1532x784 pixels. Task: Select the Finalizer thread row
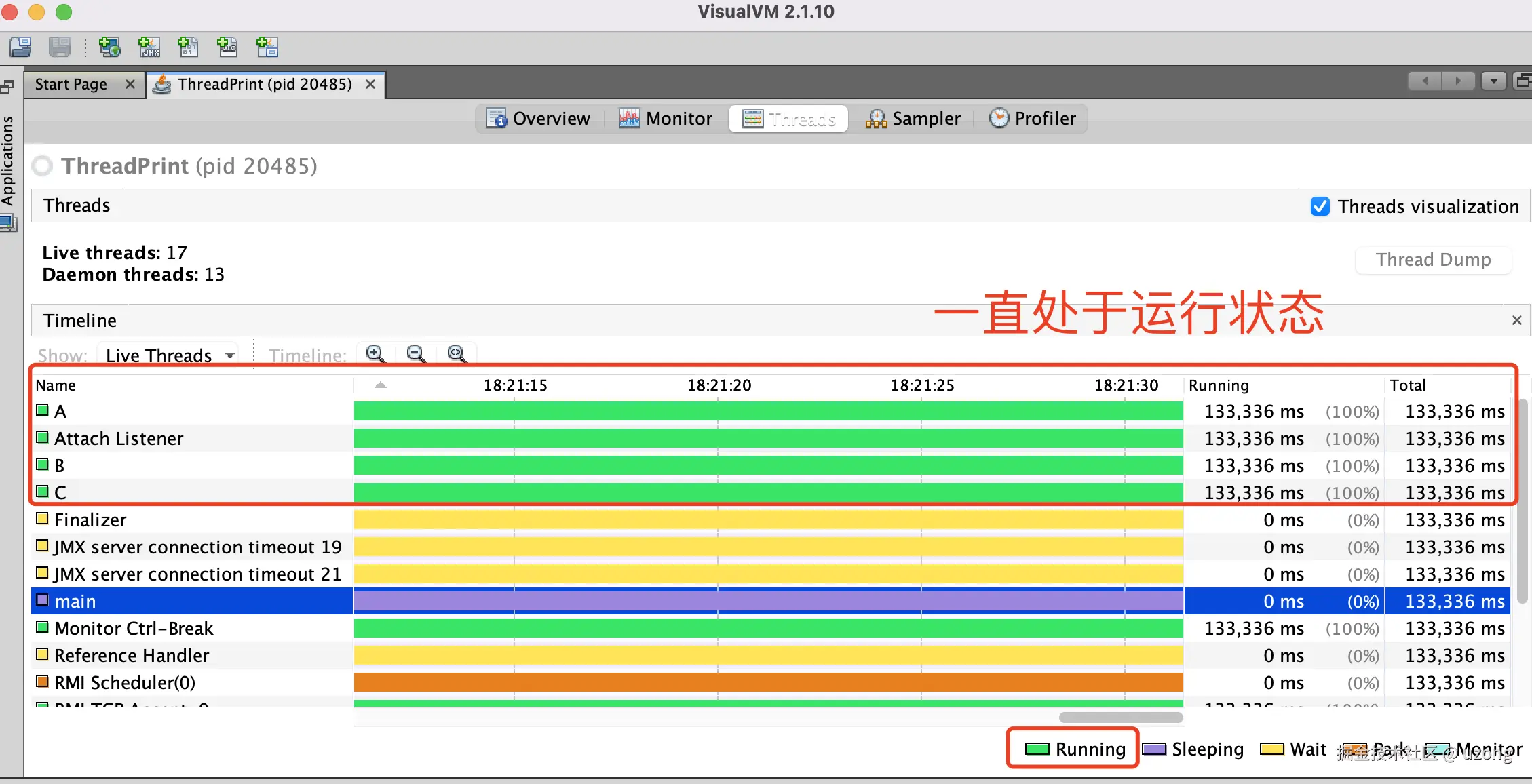click(90, 520)
